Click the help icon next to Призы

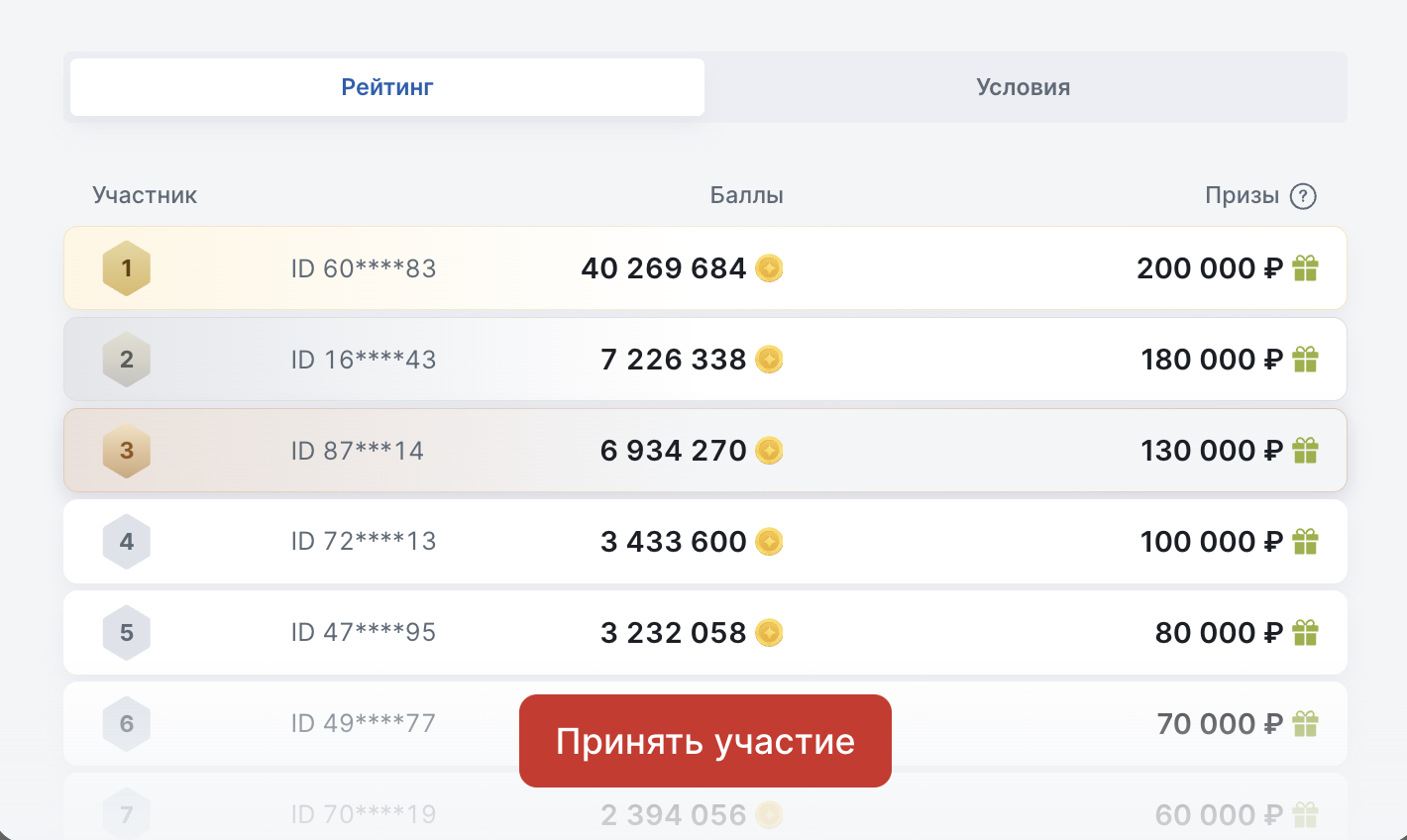[x=1303, y=196]
